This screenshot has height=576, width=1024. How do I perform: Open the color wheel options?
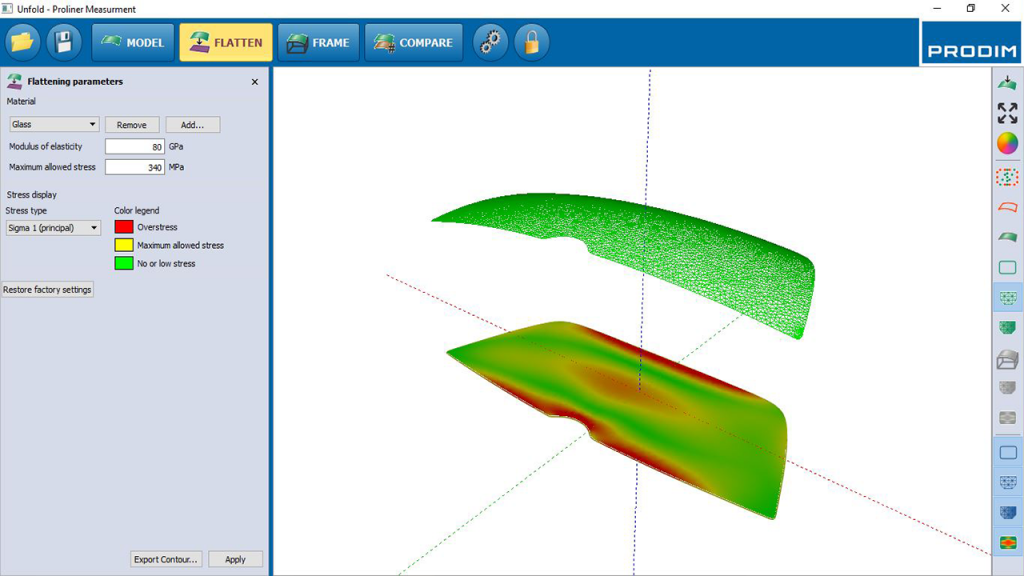[x=1007, y=144]
